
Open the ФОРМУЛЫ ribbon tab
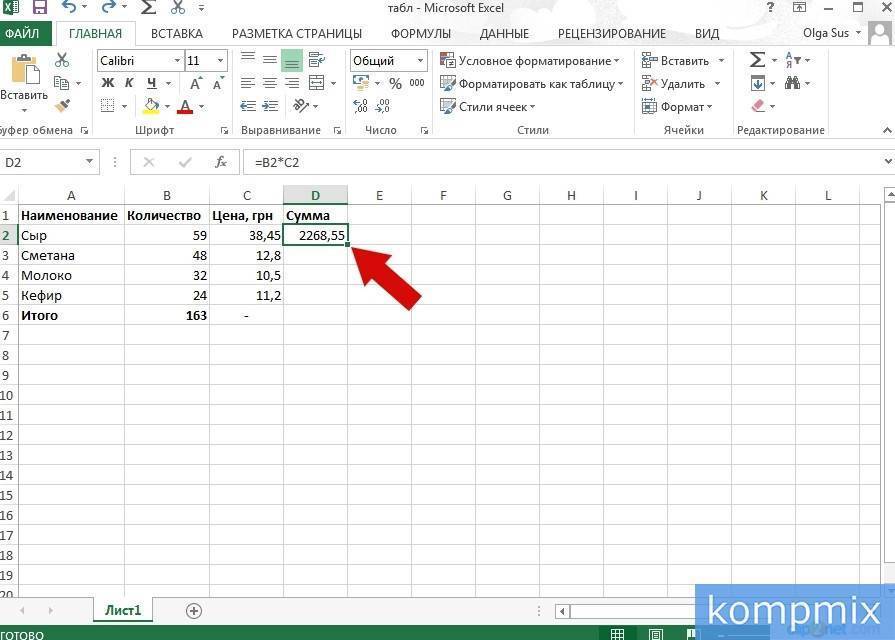420,33
